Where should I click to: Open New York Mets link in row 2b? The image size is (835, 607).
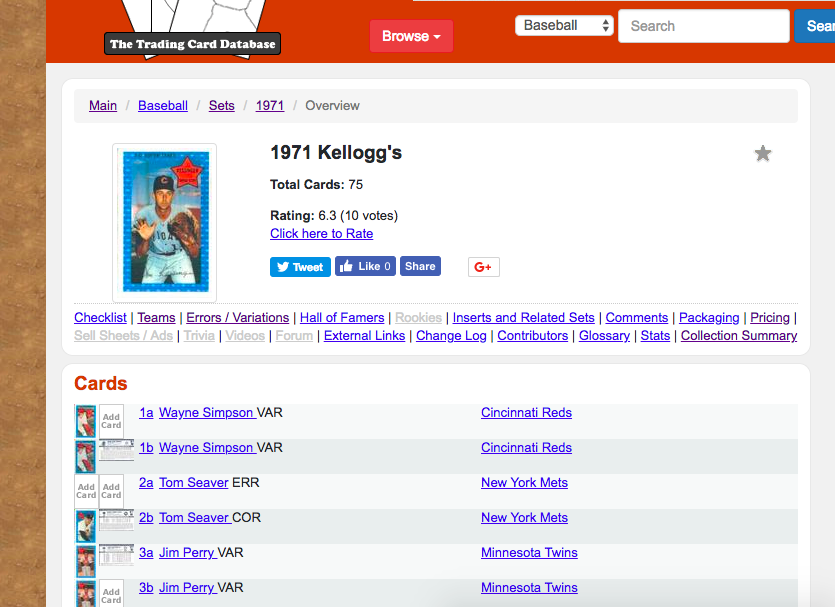coord(525,518)
